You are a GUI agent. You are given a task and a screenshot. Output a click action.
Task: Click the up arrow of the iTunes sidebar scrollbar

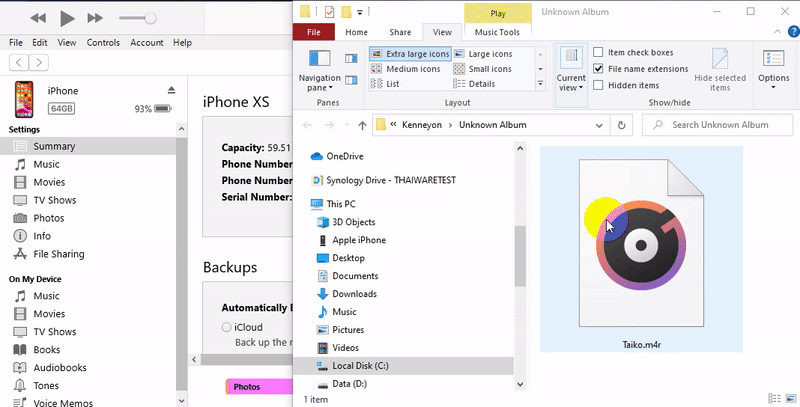(182, 130)
